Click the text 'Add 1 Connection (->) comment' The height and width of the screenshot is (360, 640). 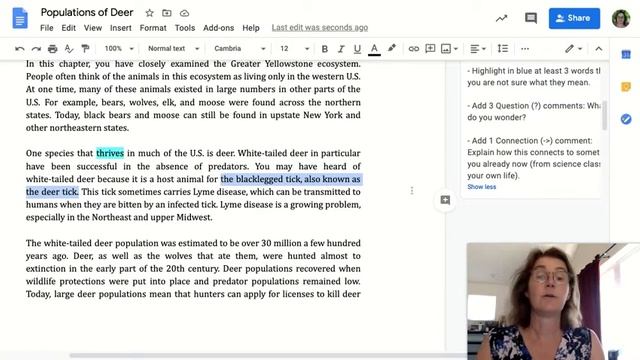click(x=532, y=140)
